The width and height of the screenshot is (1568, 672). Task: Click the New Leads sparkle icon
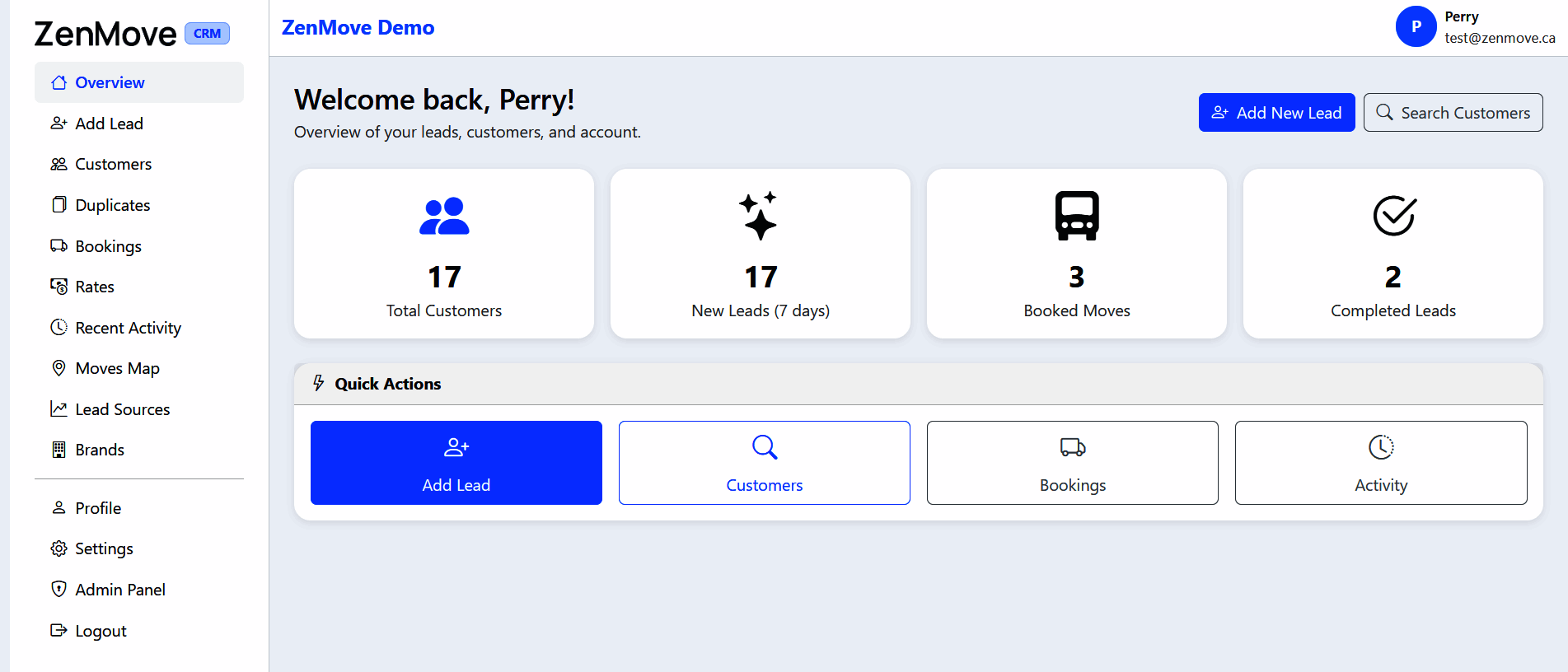(x=759, y=216)
